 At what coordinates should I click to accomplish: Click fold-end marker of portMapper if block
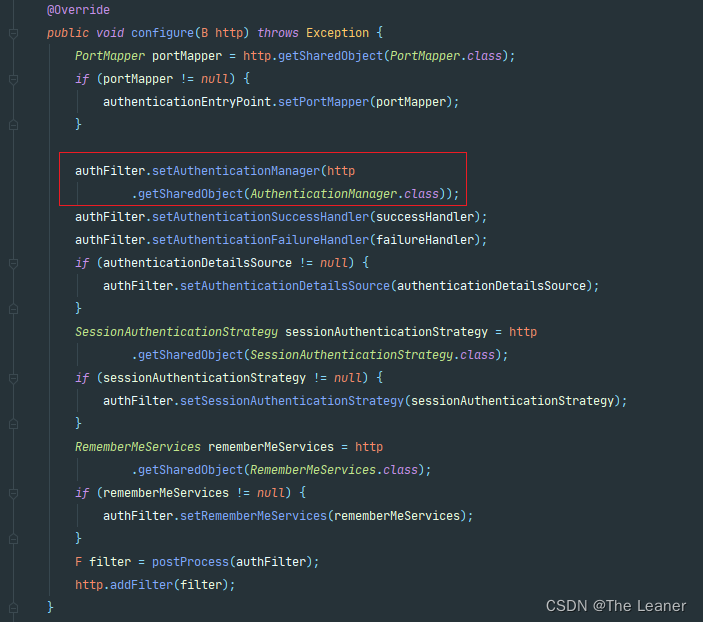point(13,125)
